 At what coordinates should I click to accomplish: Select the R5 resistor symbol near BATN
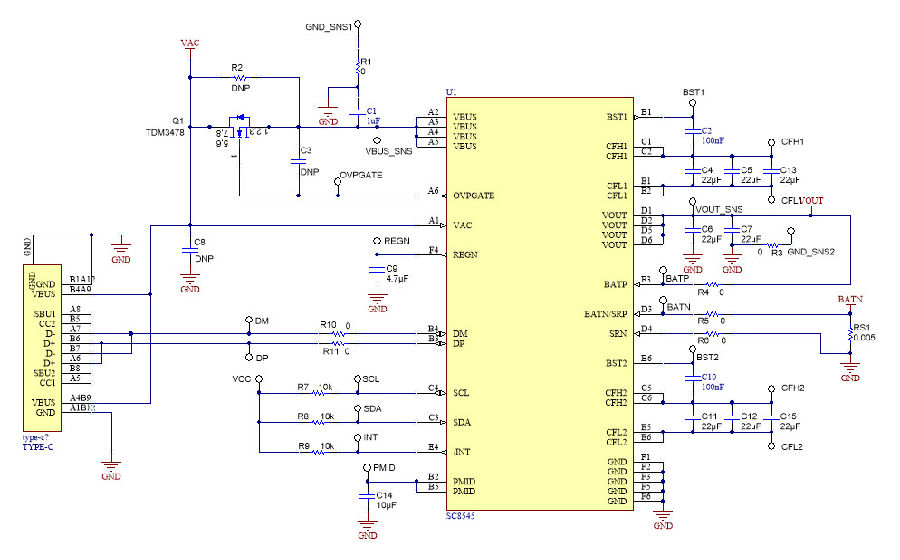712,314
